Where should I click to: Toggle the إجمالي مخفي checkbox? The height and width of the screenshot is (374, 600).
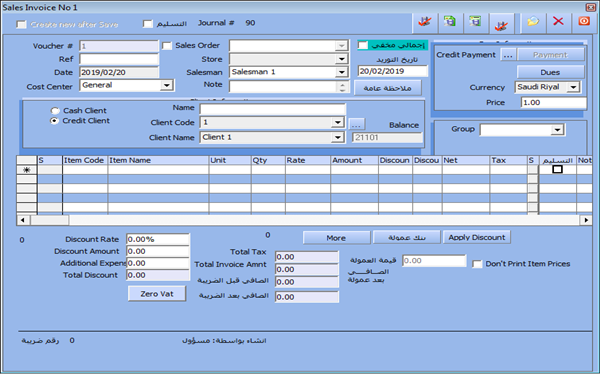[x=363, y=46]
